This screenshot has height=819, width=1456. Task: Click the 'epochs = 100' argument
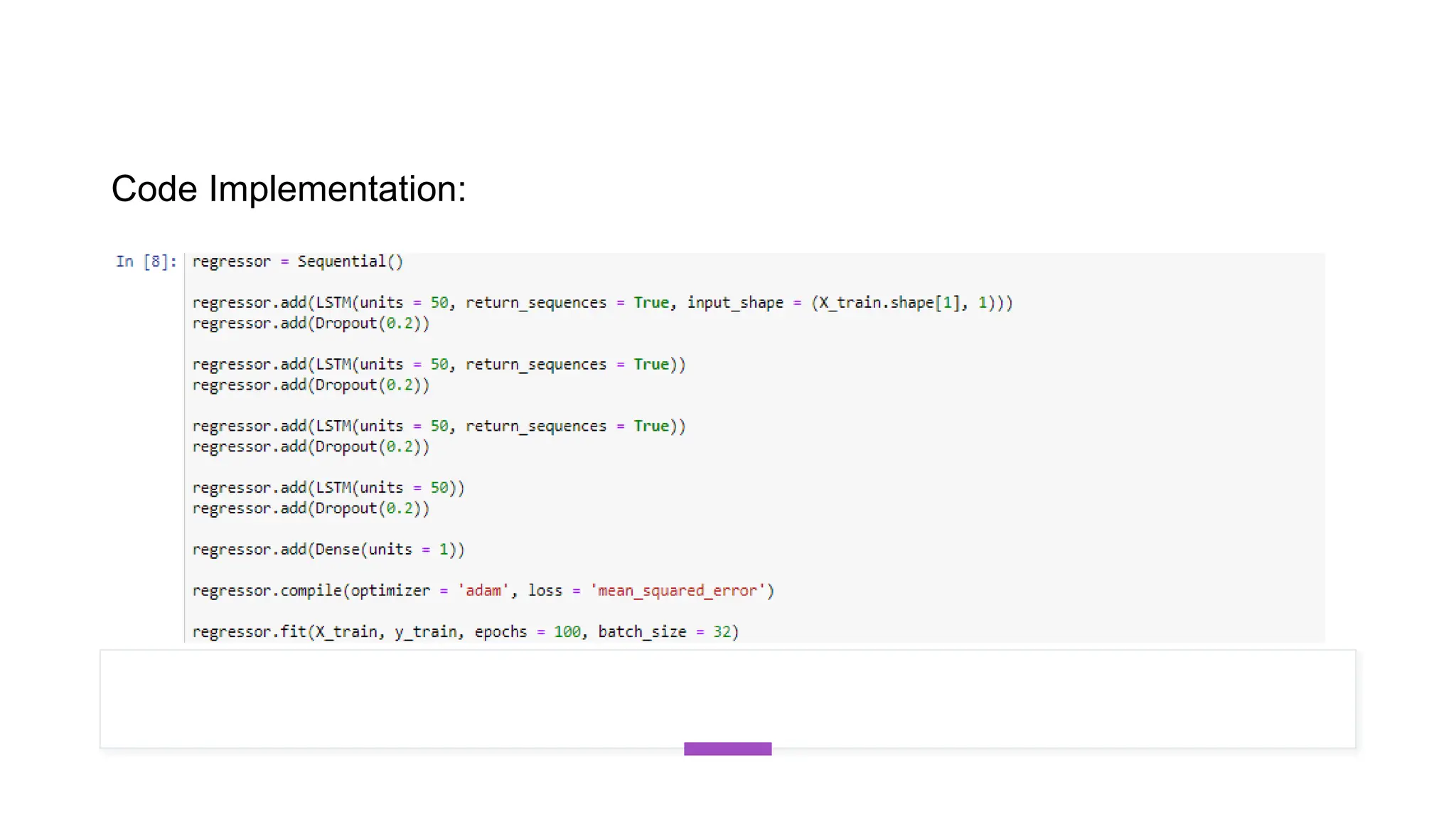527,632
